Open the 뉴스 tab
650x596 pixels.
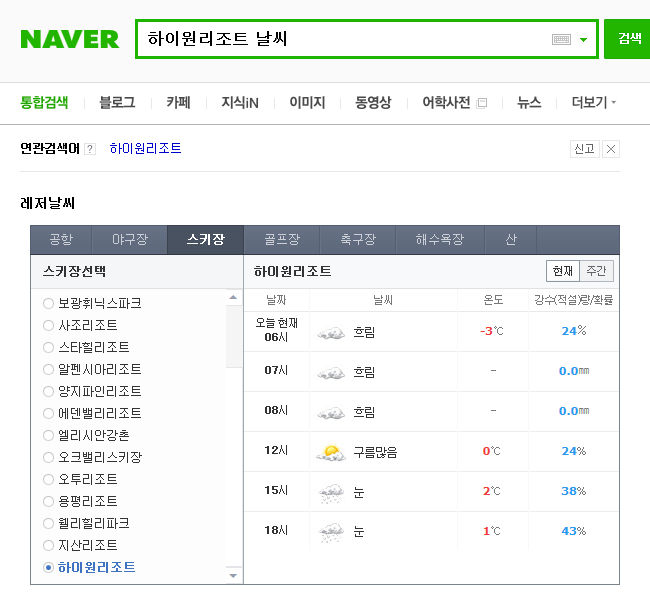(x=529, y=102)
